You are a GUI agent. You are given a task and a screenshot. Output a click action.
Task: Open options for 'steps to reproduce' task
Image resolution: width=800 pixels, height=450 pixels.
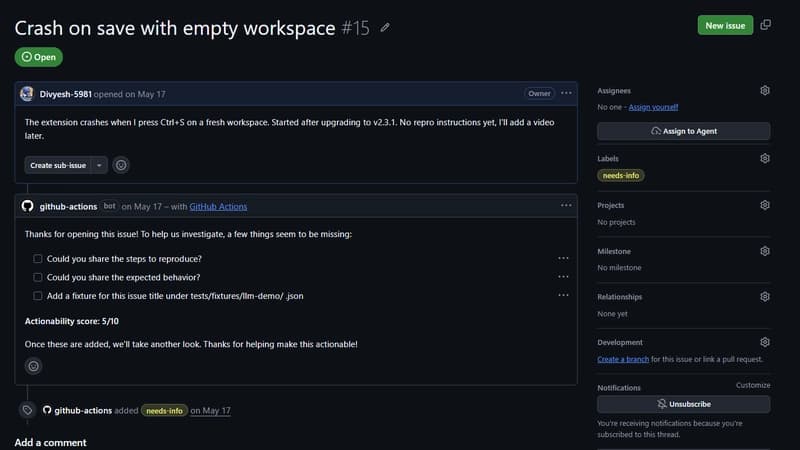pos(563,258)
